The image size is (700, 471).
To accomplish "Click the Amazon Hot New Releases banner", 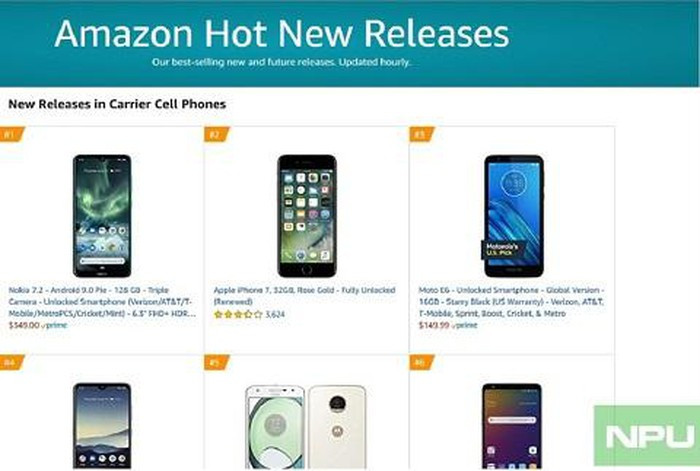I will pyautogui.click(x=349, y=43).
